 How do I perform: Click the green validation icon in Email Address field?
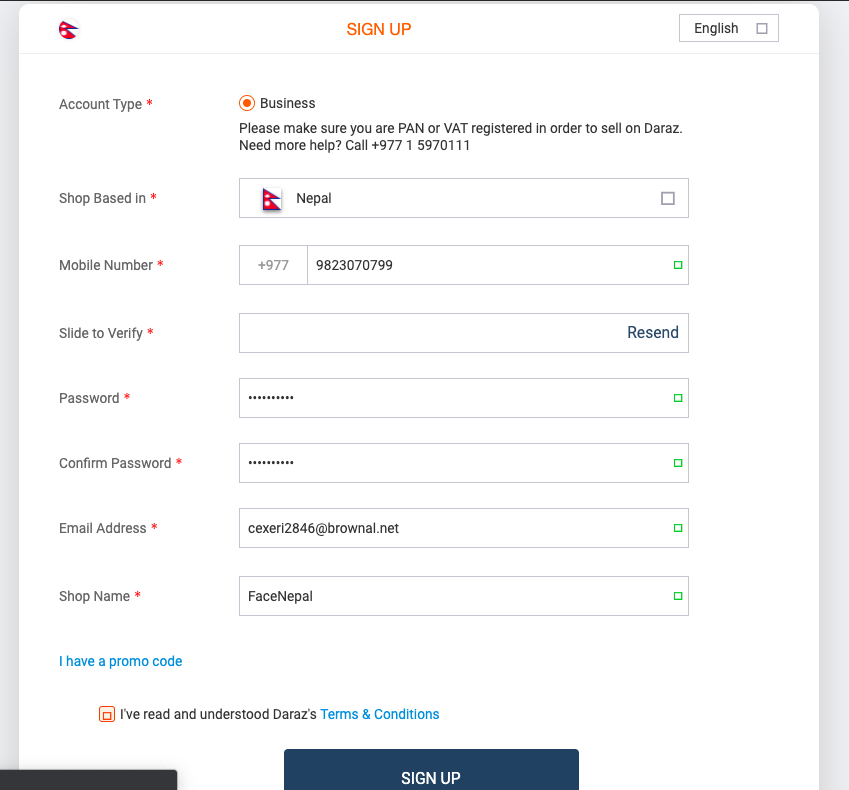click(x=677, y=528)
